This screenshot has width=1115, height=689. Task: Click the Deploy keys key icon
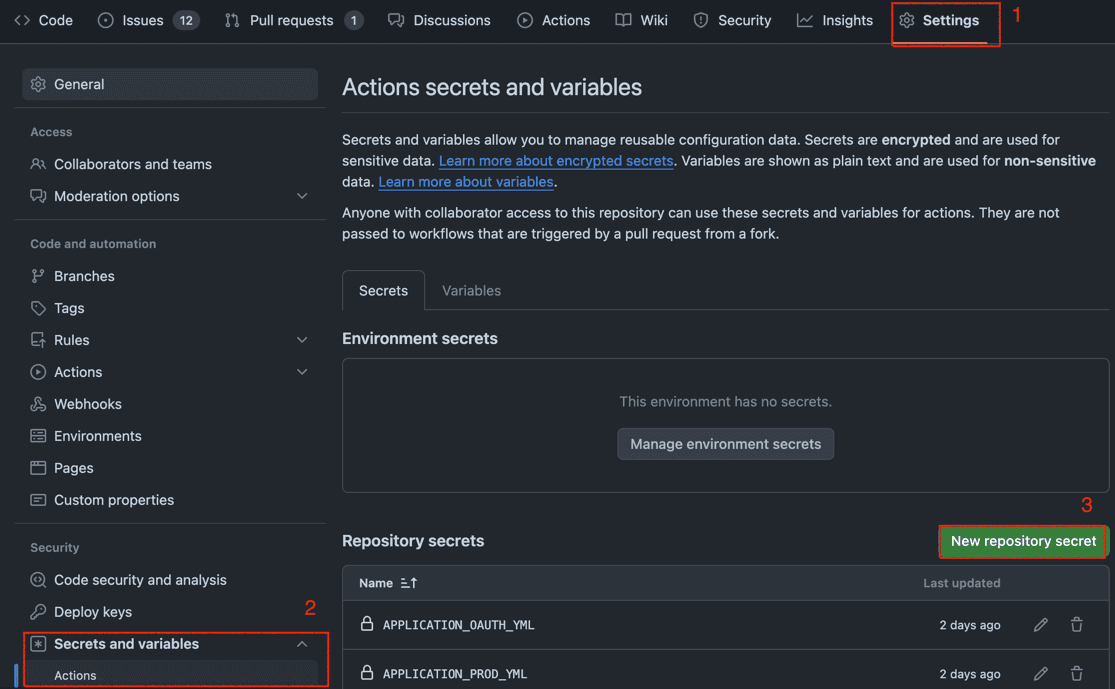click(38, 612)
